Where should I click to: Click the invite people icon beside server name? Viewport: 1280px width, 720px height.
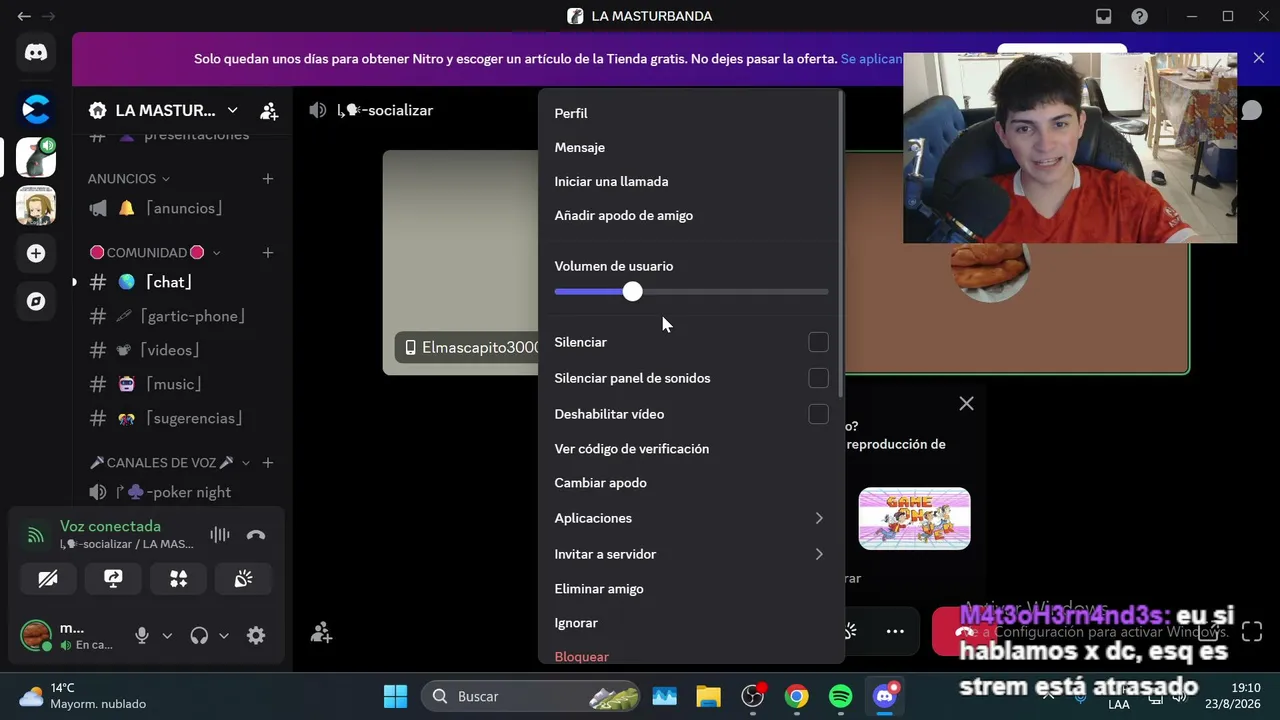[x=268, y=110]
